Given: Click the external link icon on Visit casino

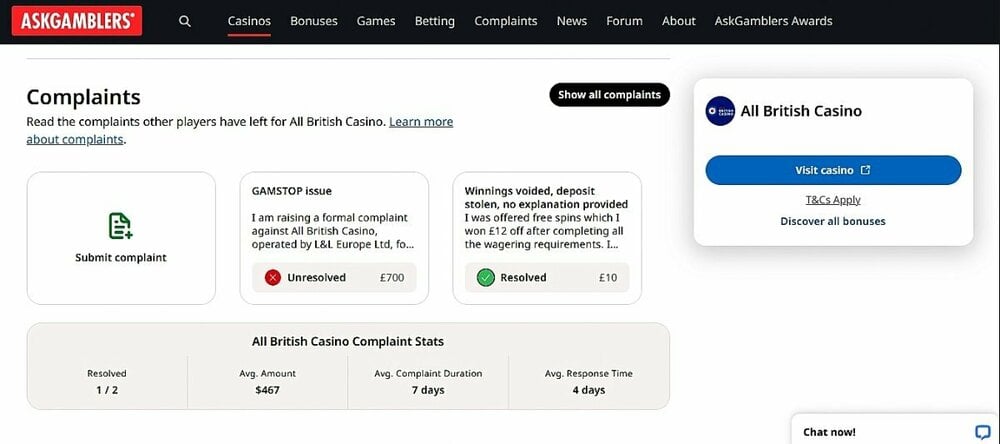Looking at the screenshot, I should tap(865, 170).
